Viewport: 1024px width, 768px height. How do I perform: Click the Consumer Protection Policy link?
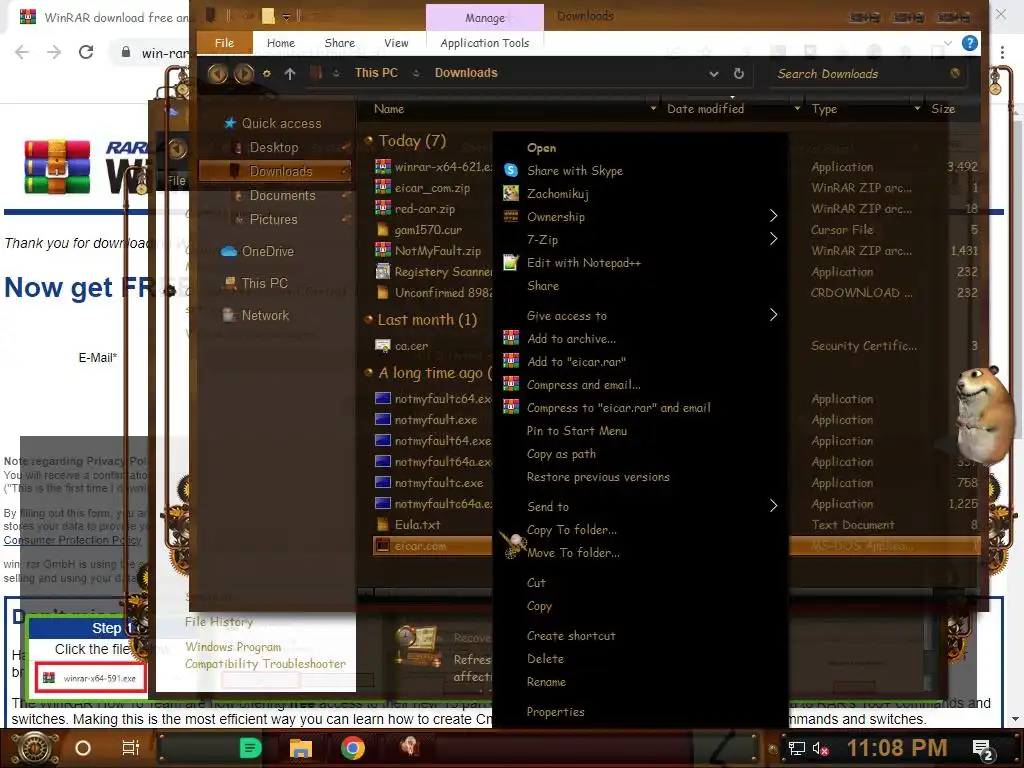coord(72,540)
